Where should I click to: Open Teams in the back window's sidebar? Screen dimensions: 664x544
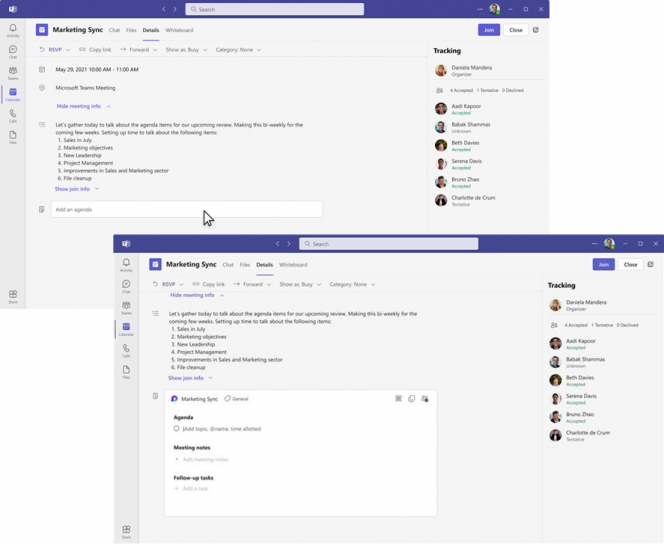coord(13,73)
